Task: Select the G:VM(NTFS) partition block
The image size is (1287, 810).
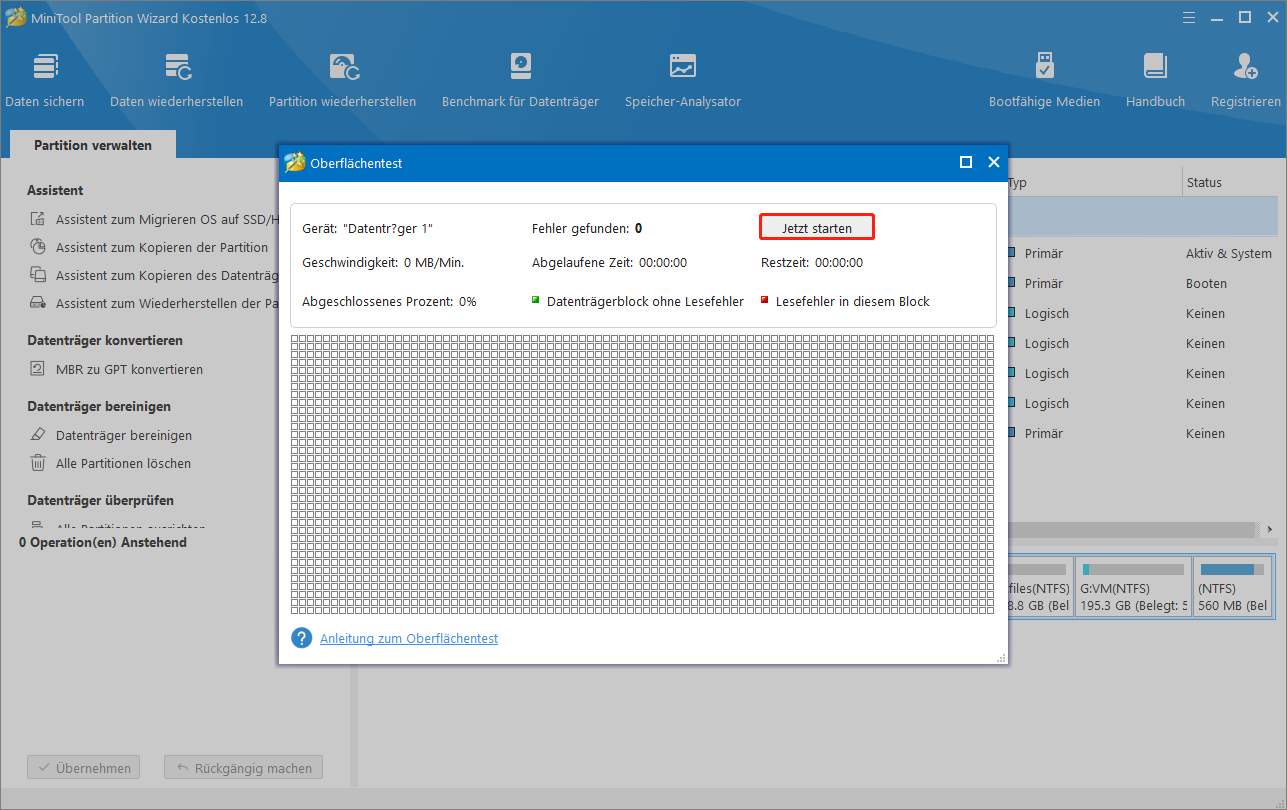Action: point(1133,587)
